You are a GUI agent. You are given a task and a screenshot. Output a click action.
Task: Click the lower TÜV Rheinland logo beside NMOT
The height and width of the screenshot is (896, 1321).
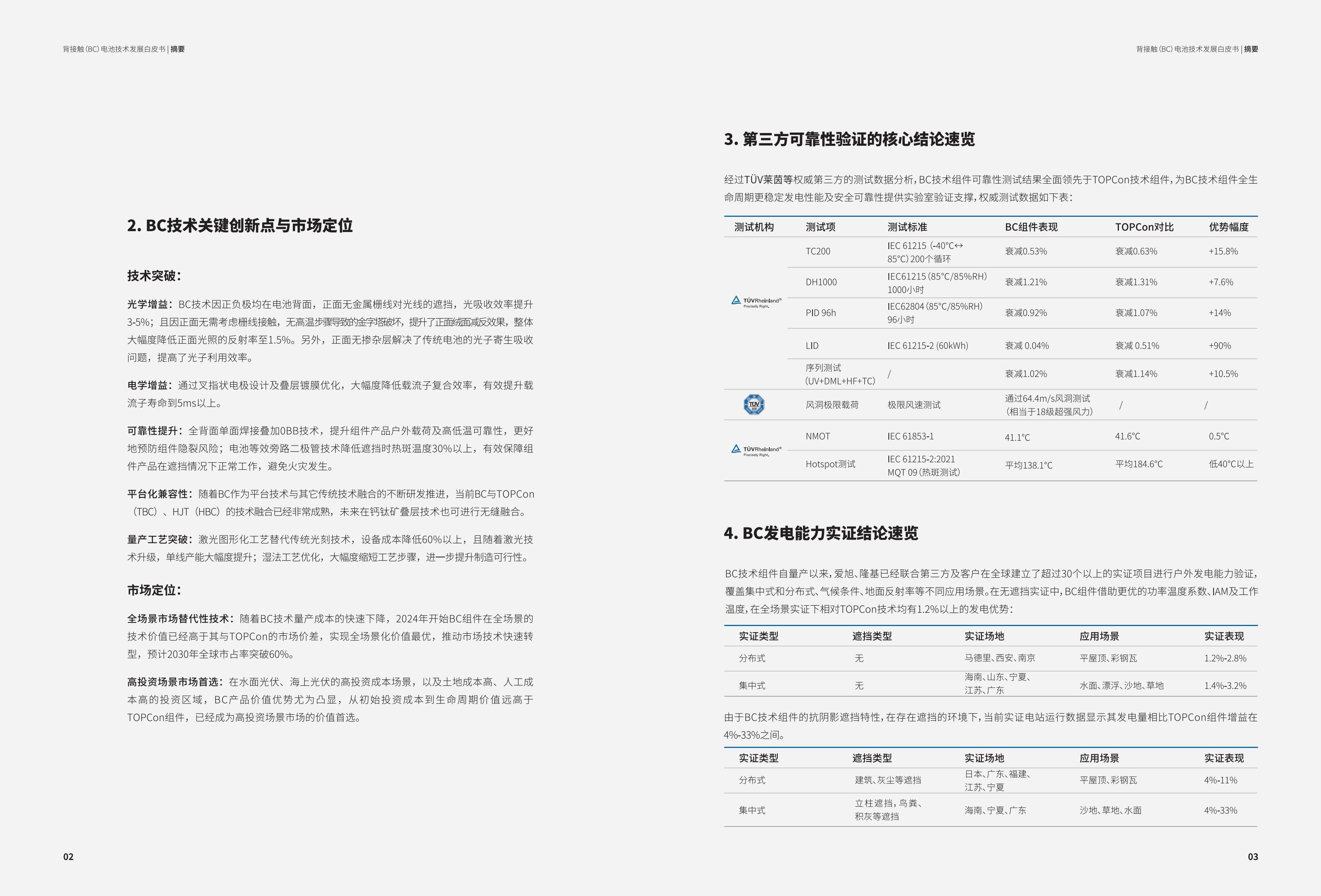point(756,450)
